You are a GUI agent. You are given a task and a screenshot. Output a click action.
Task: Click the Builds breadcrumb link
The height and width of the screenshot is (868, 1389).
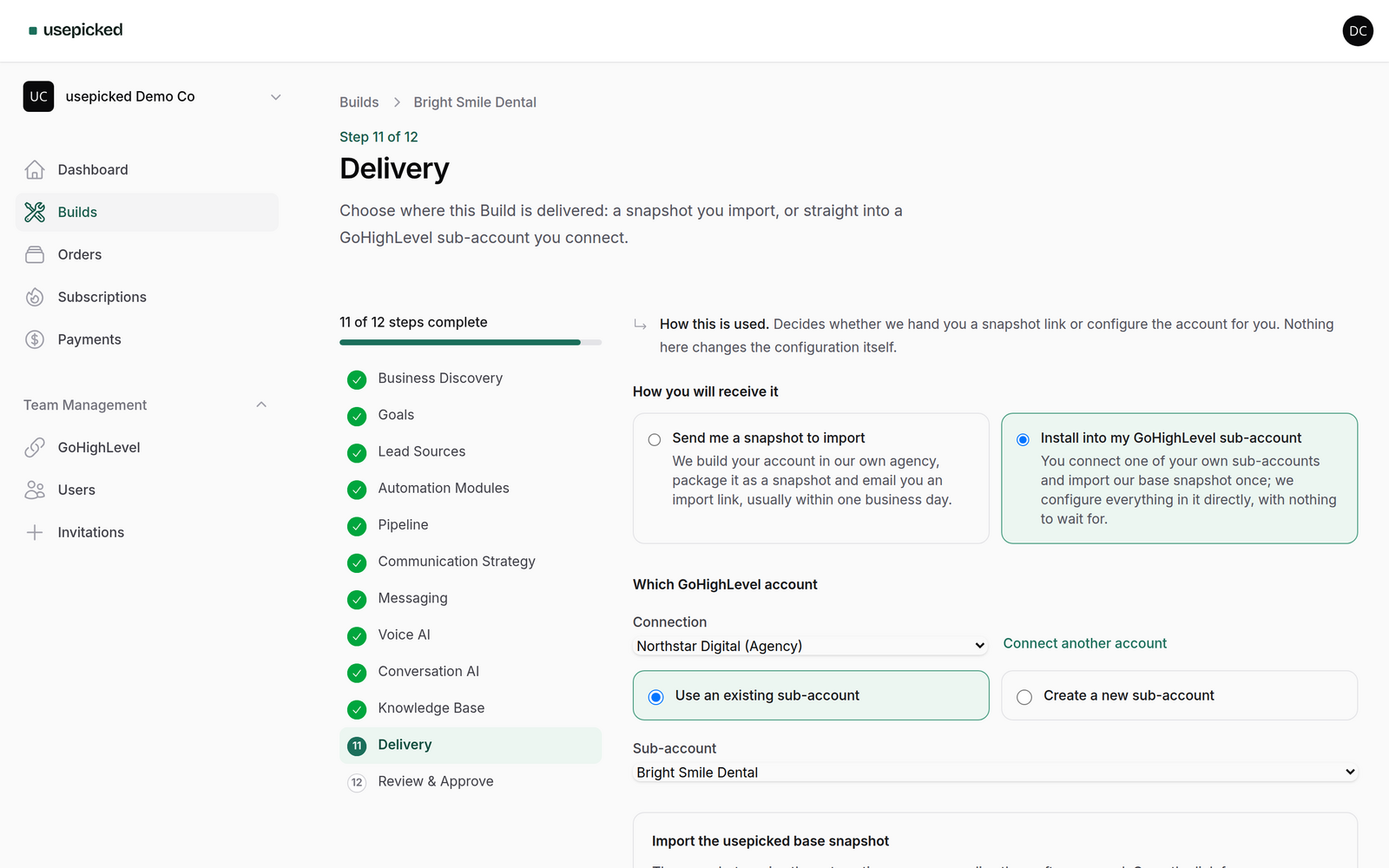pos(359,102)
